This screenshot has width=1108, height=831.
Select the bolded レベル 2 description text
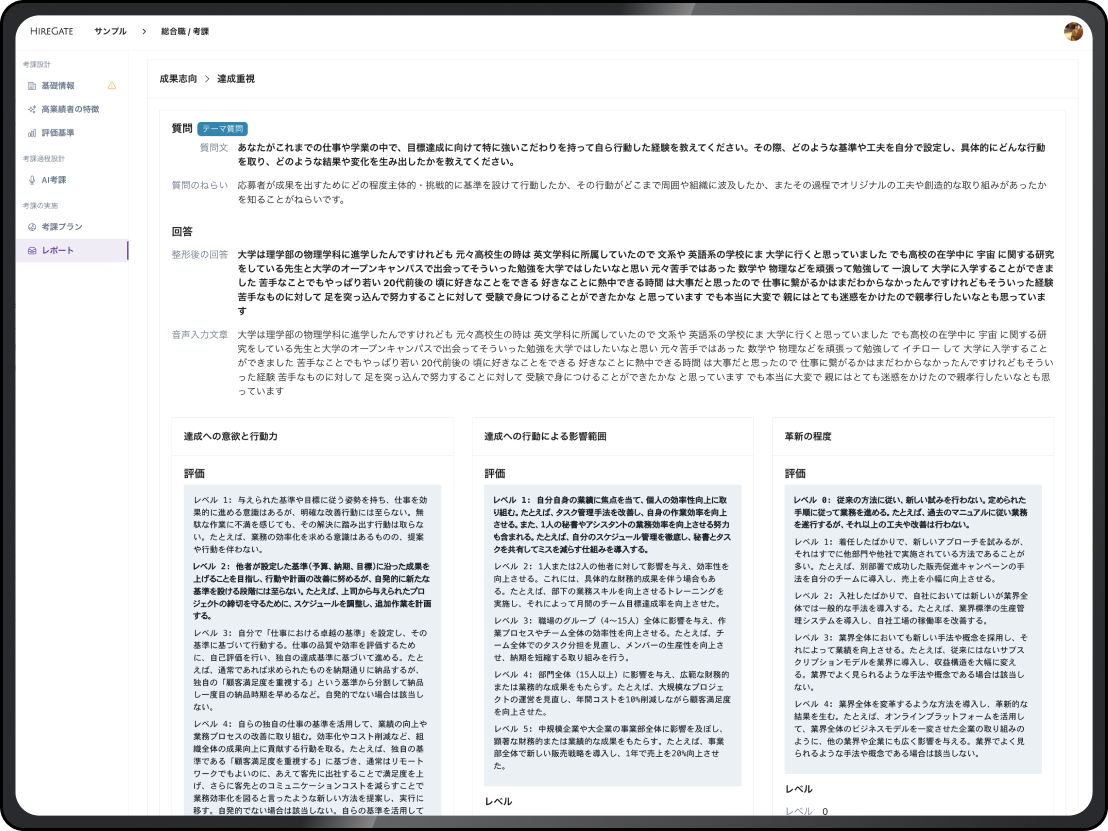click(x=312, y=591)
